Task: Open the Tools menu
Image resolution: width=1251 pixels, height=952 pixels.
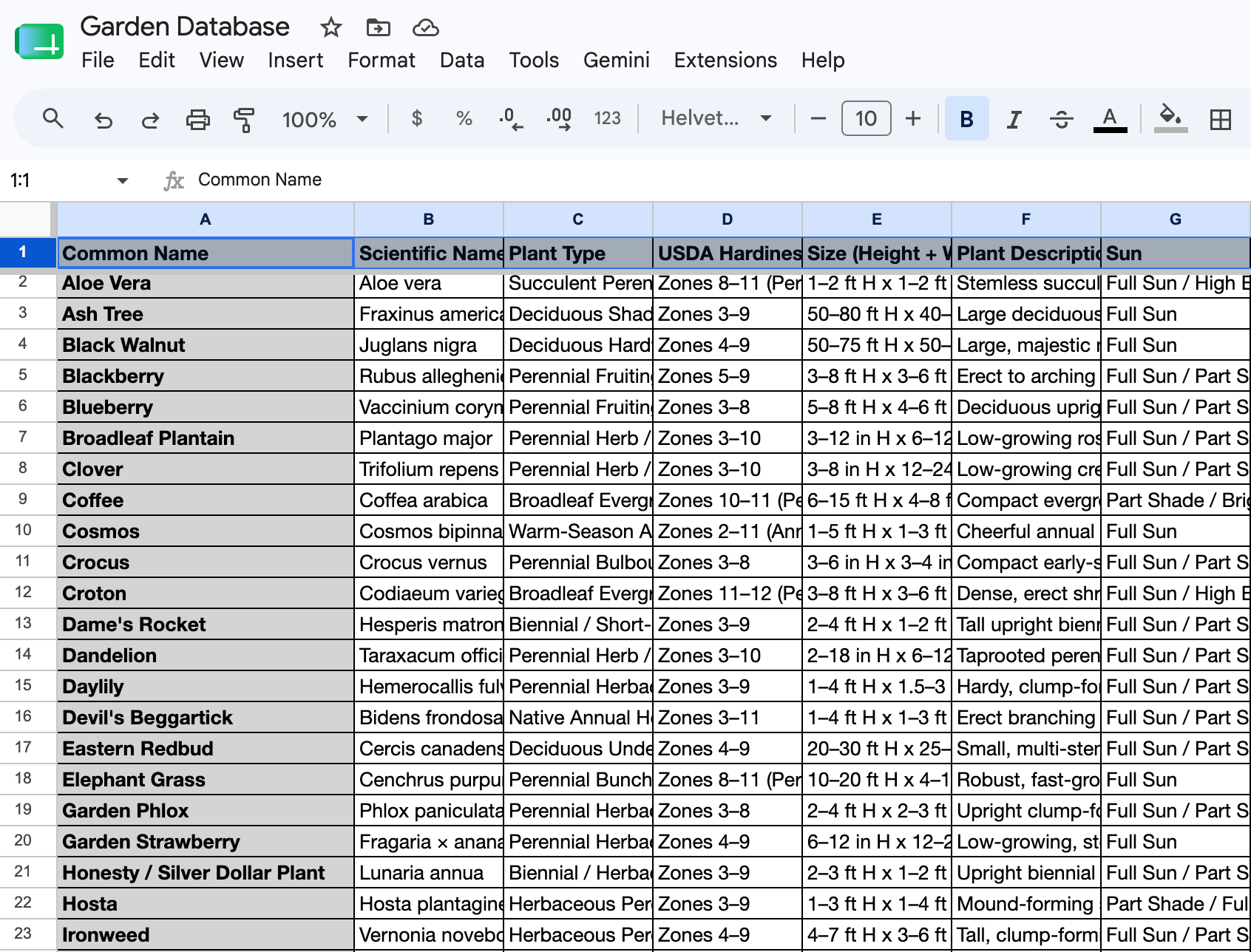Action: point(534,60)
